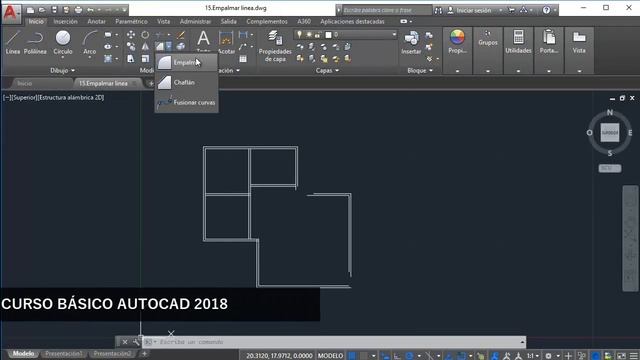Open Propiedades de capa
Screen dimensions: 640x360
tap(275, 46)
